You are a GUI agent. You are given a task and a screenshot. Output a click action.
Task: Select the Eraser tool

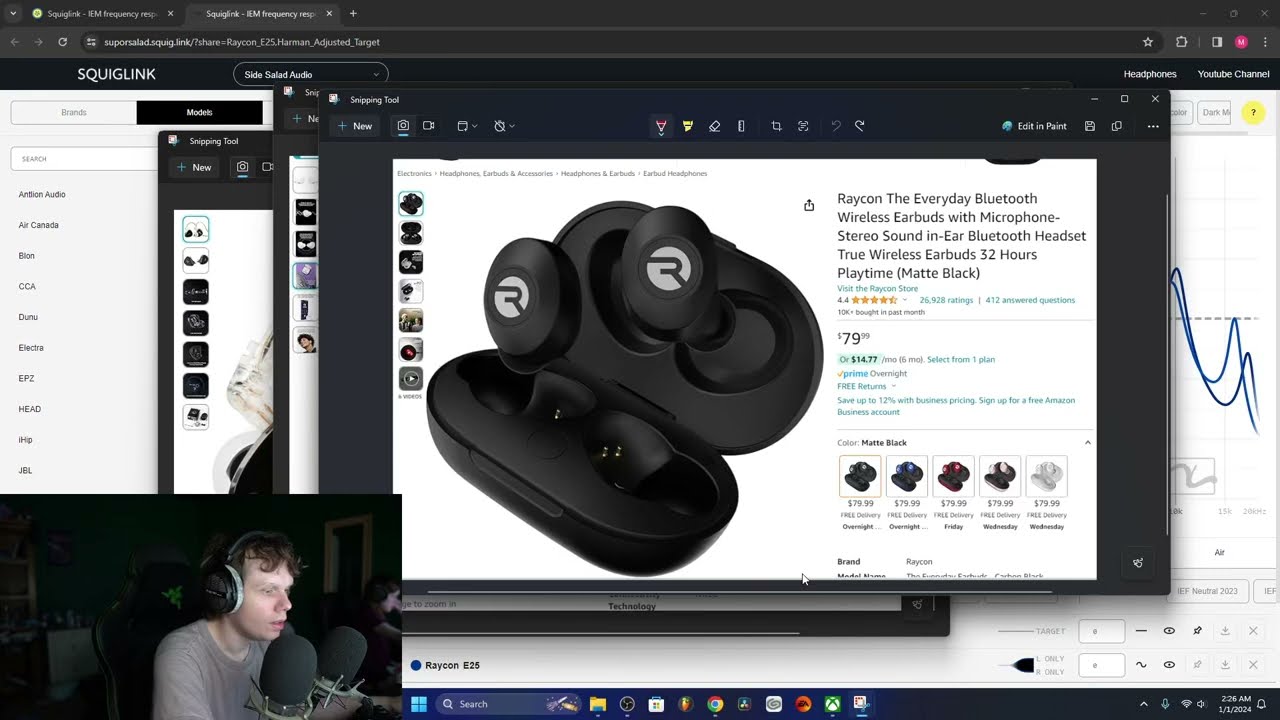click(x=714, y=126)
